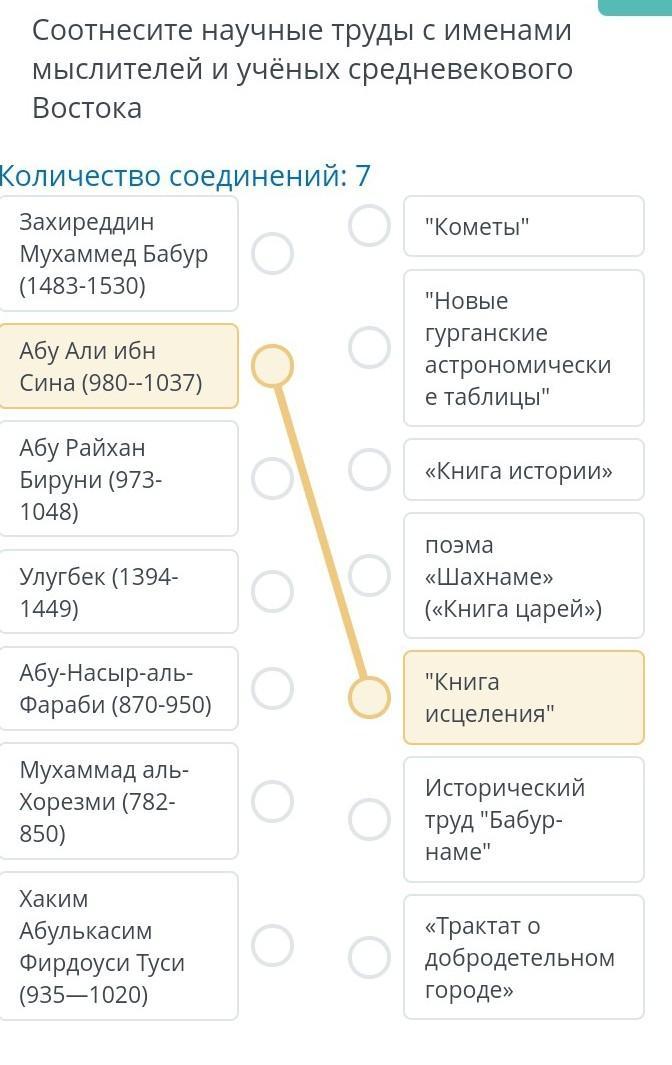Select connector circle beside Захиреддин Мухаммед Бабур

272,253
